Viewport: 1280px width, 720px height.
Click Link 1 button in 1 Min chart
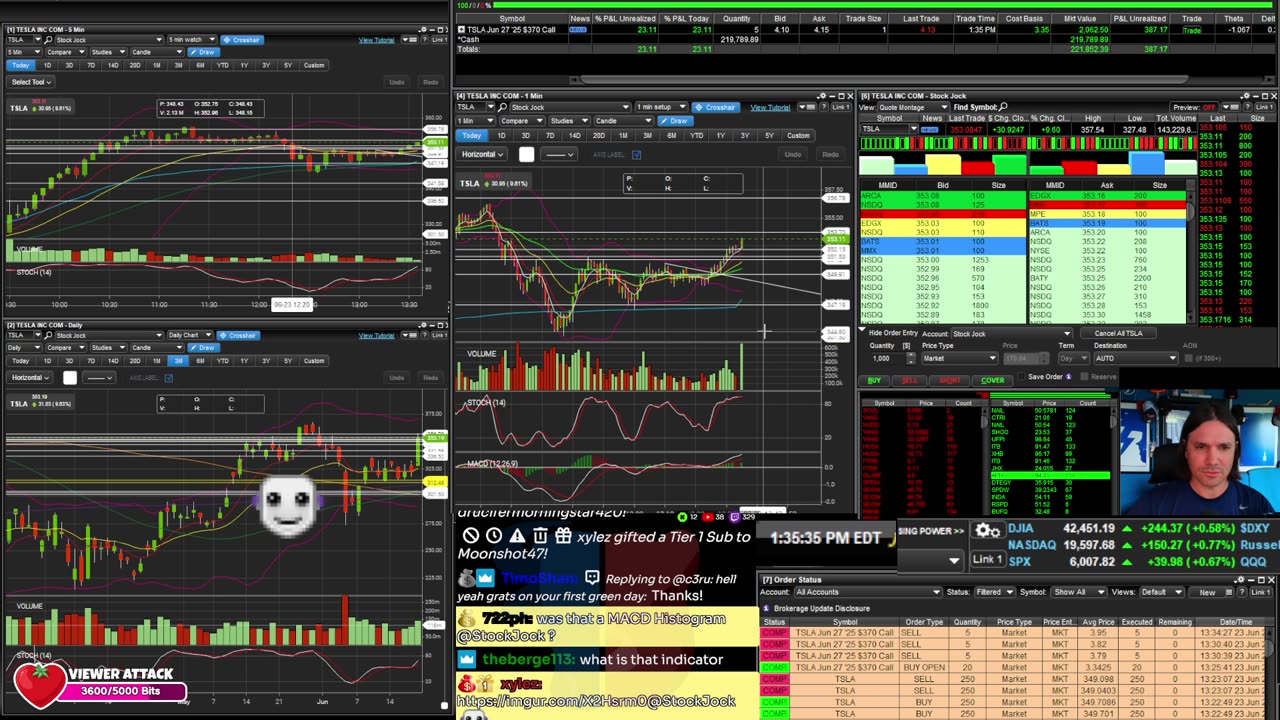click(x=840, y=107)
